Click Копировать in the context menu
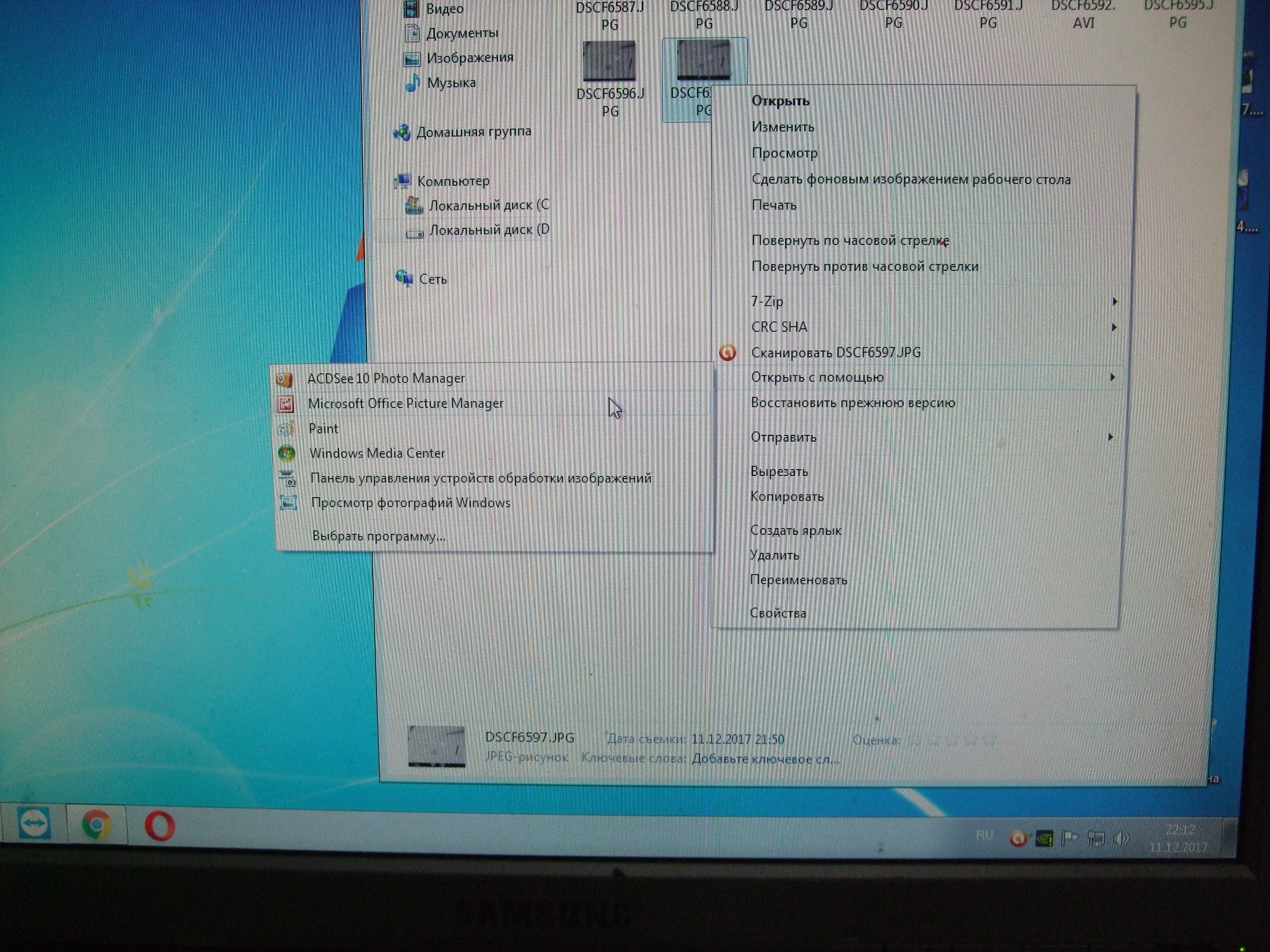This screenshot has height=952, width=1270. (787, 496)
